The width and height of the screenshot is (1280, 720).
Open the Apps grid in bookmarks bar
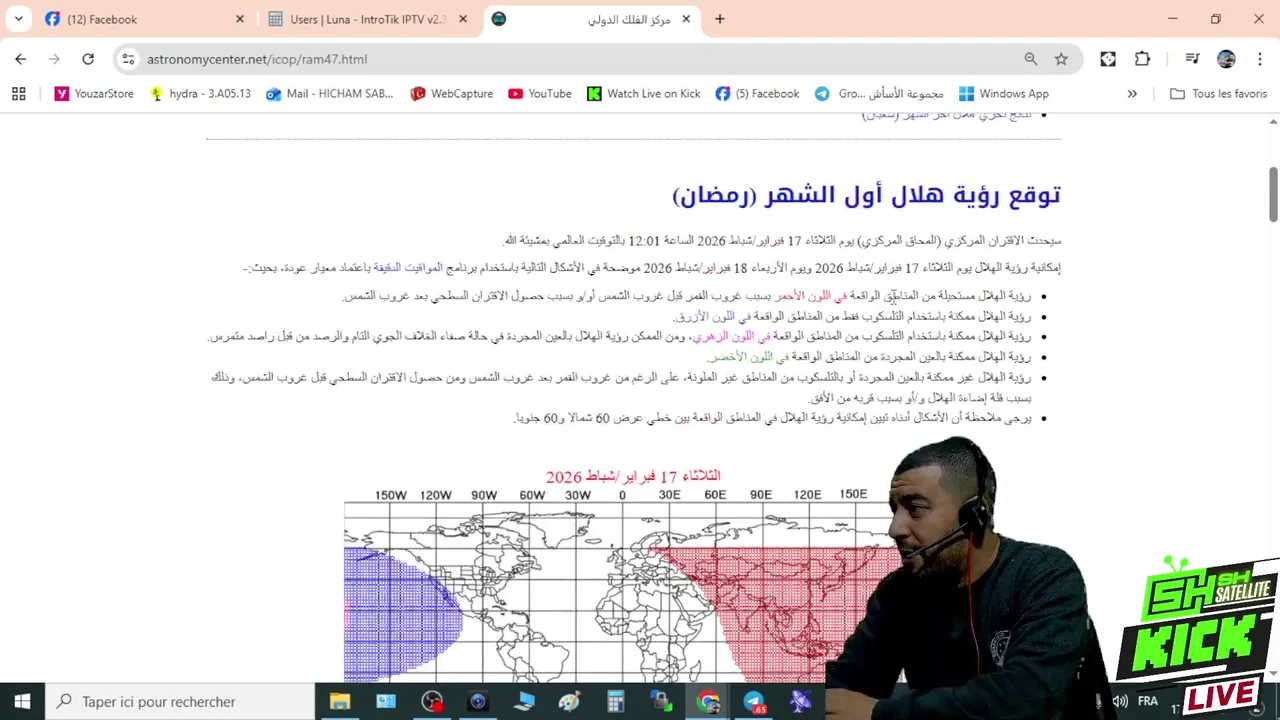click(x=18, y=93)
